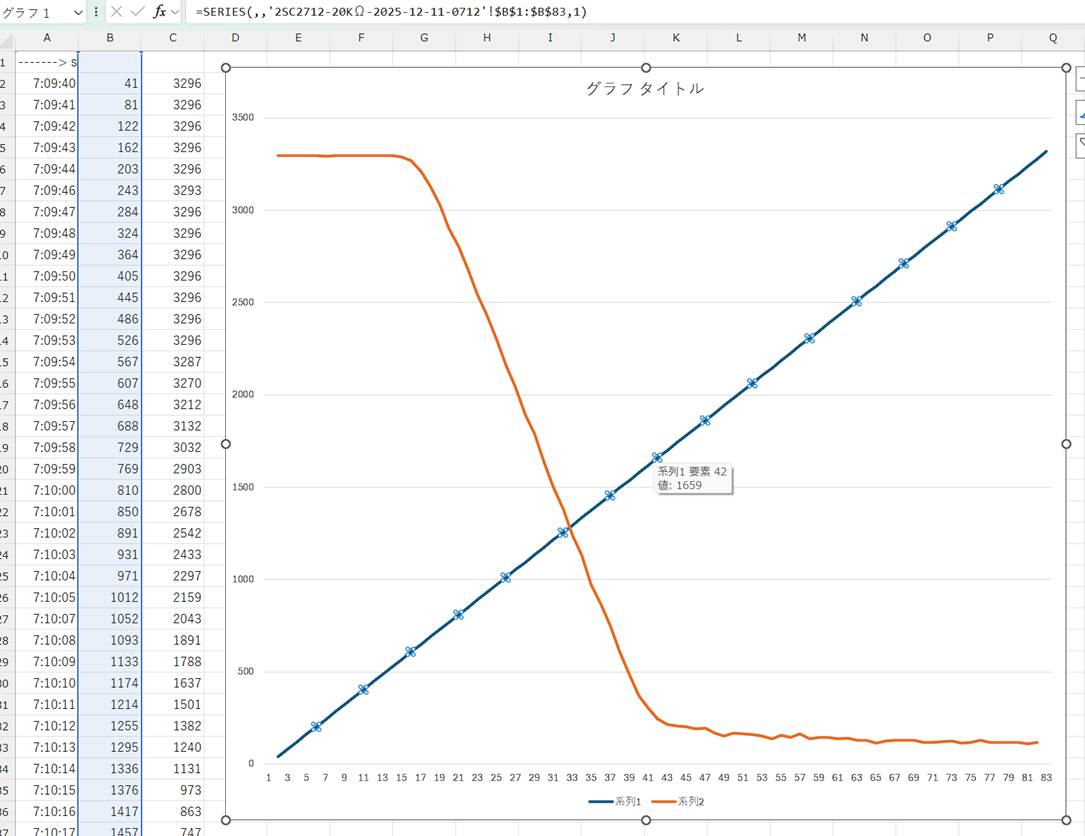The height and width of the screenshot is (836, 1085).
Task: Select the column C header
Action: coord(172,38)
